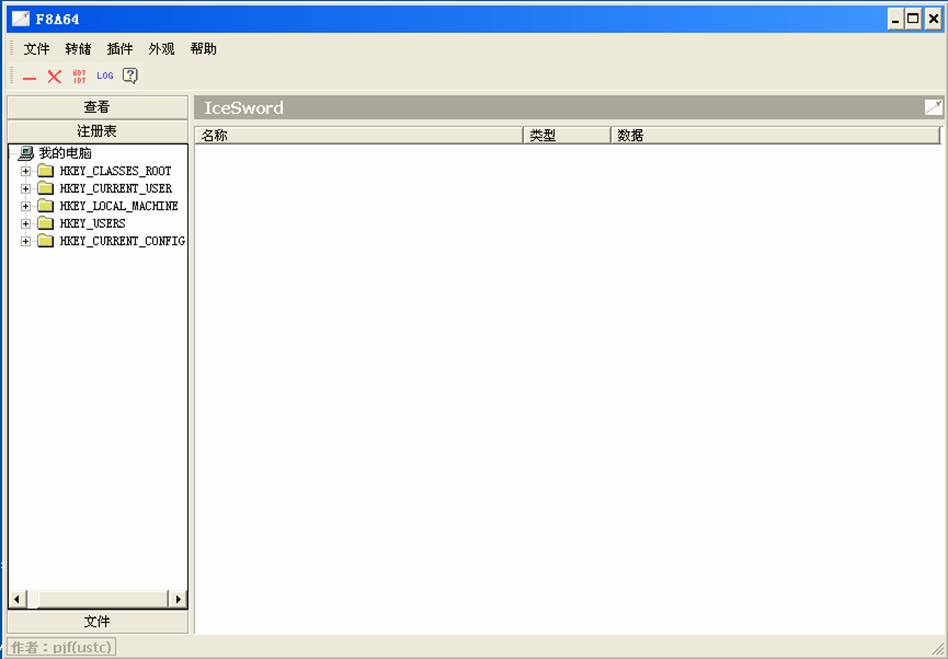Open the 外观 menu
The height and width of the screenshot is (659, 948).
[161, 49]
